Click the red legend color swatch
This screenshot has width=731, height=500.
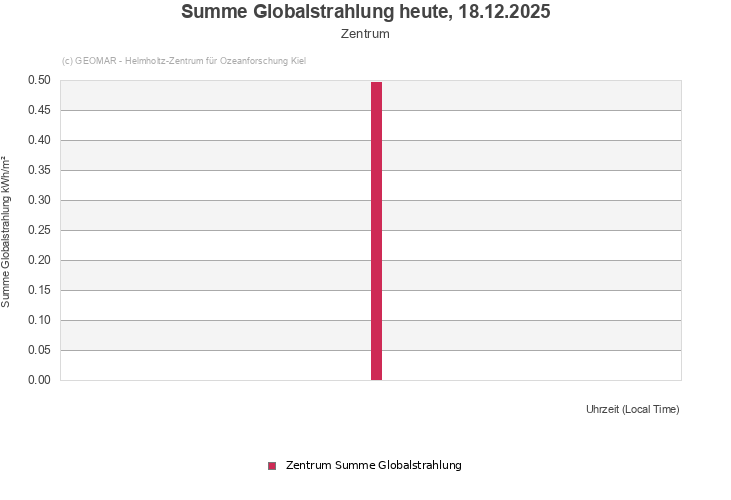[x=271, y=465]
